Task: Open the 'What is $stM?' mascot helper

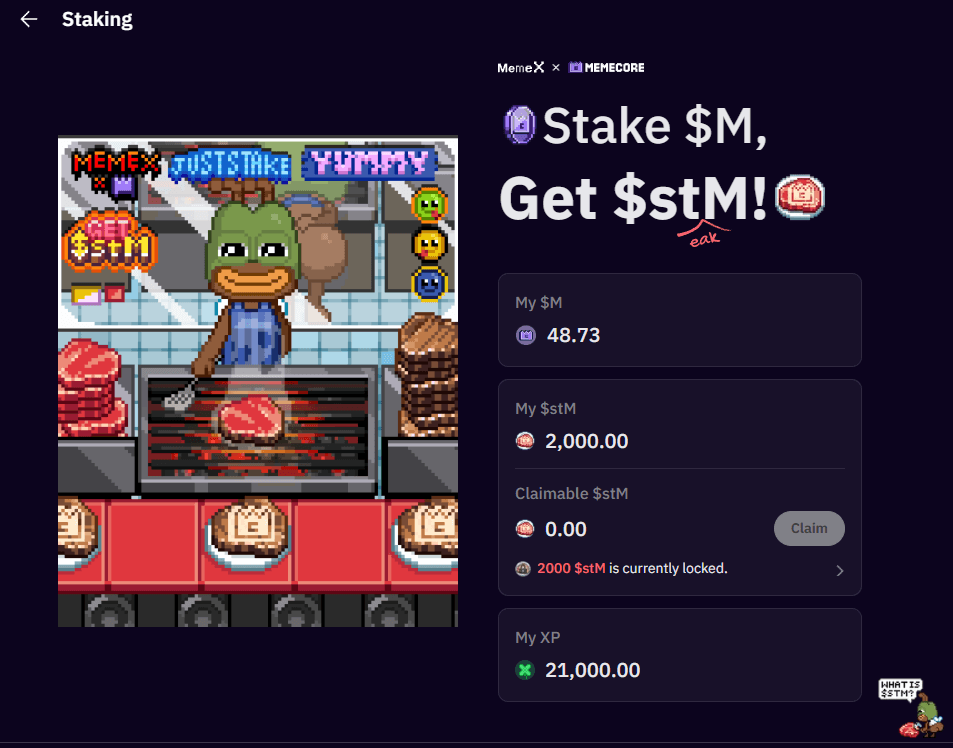Action: pyautogui.click(x=911, y=708)
